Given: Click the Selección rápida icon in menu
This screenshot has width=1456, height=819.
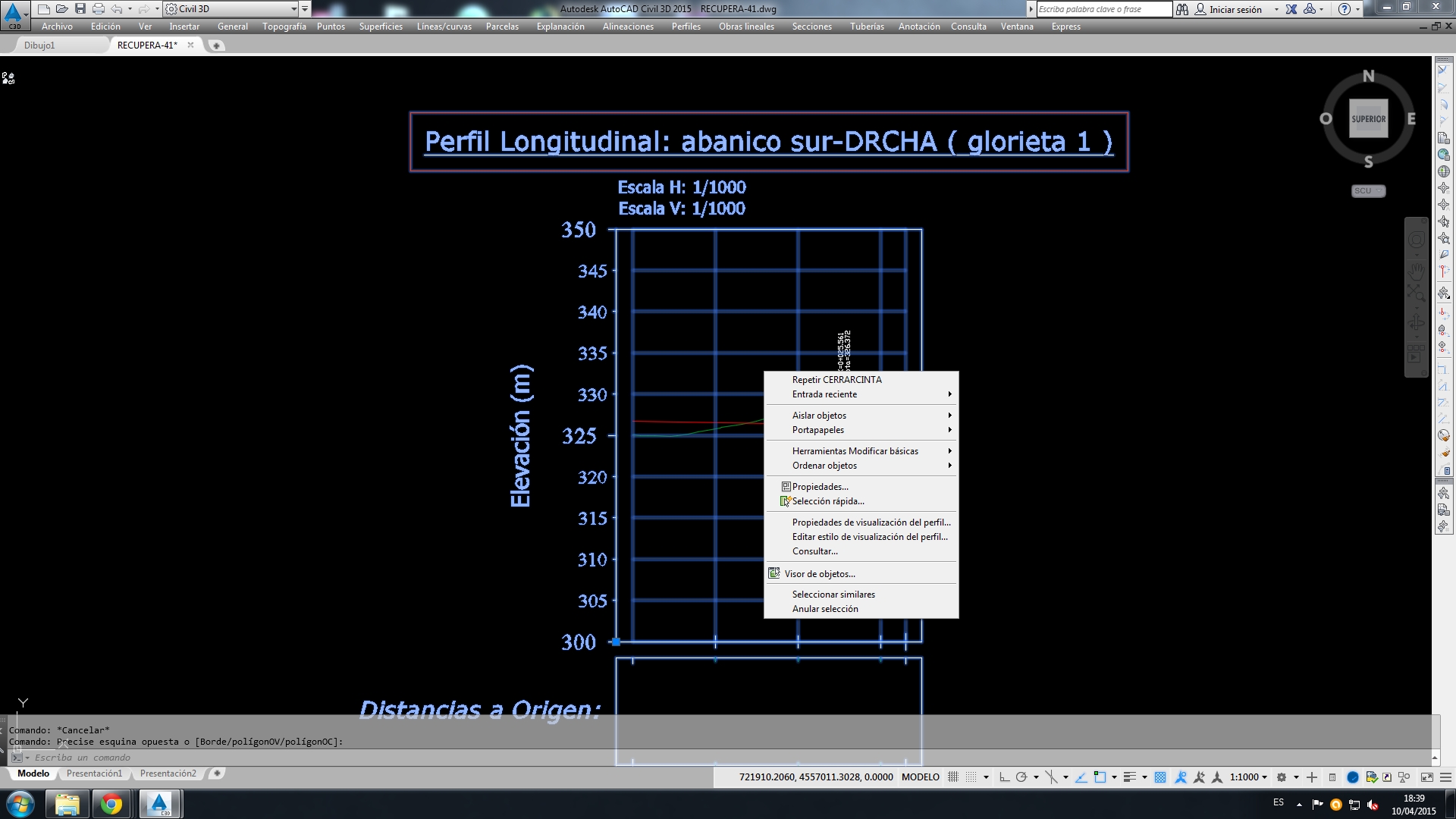Looking at the screenshot, I should click(x=786, y=501).
